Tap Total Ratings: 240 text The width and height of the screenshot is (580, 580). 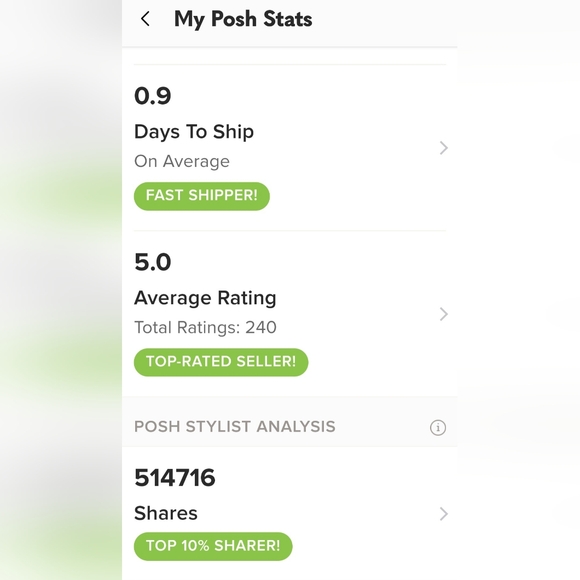click(x=205, y=327)
